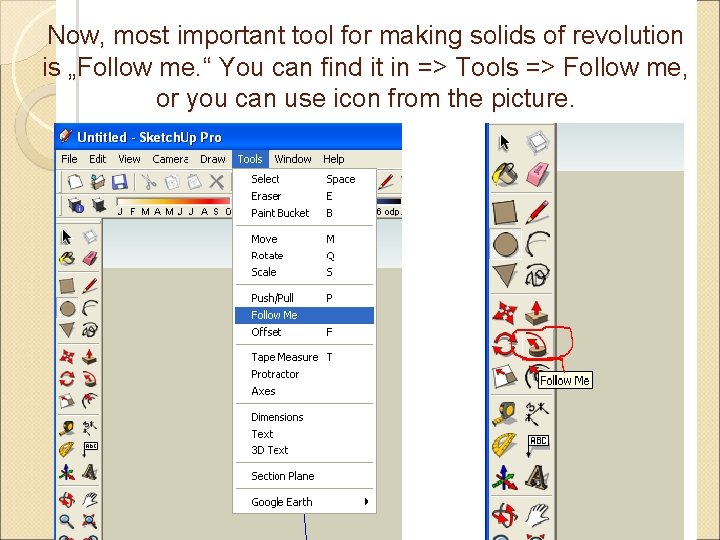Viewport: 720px width, 540px height.
Task: Pick the Text ABC label tool in the enlarged palette
Action: click(x=537, y=444)
